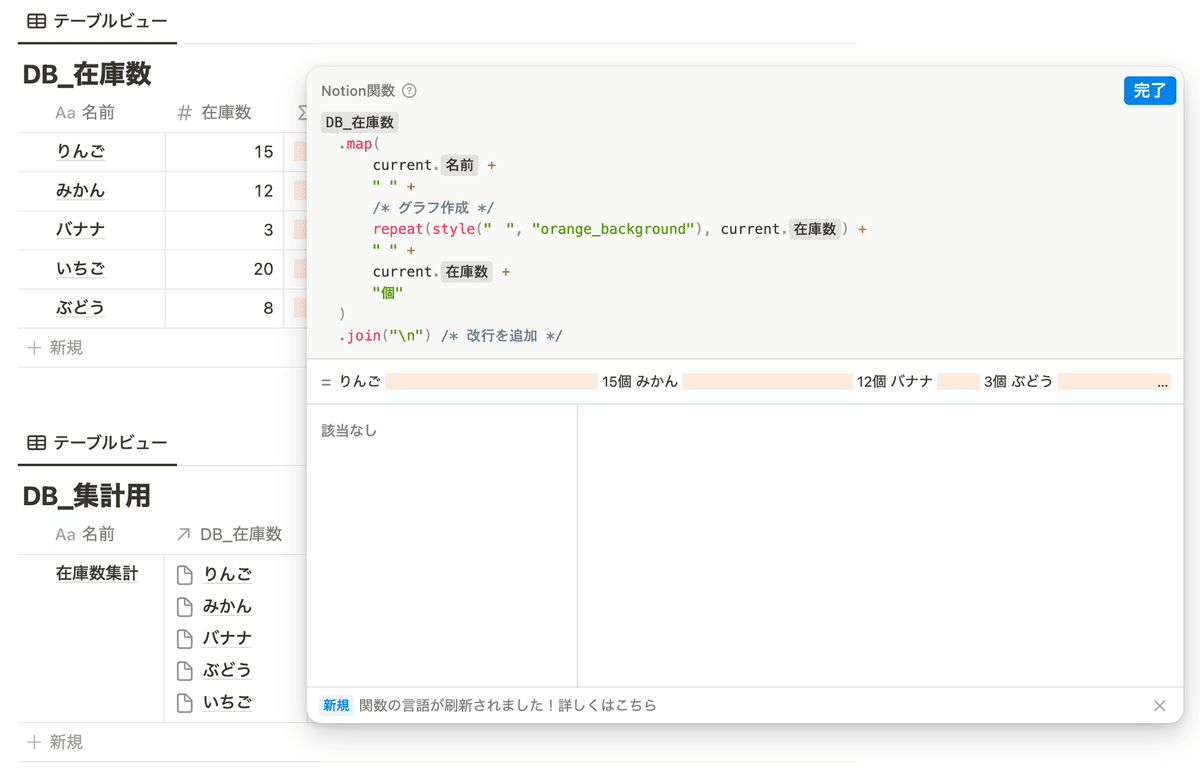Viewport: 1200px width, 777px height.
Task: Open the 在庫数集計 row
Action: click(x=97, y=574)
